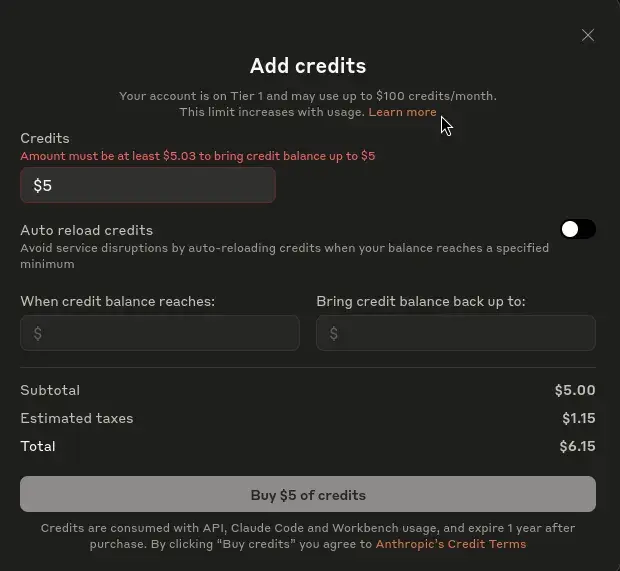
Task: Enable the Auto reload credits toggle
Action: (x=578, y=229)
